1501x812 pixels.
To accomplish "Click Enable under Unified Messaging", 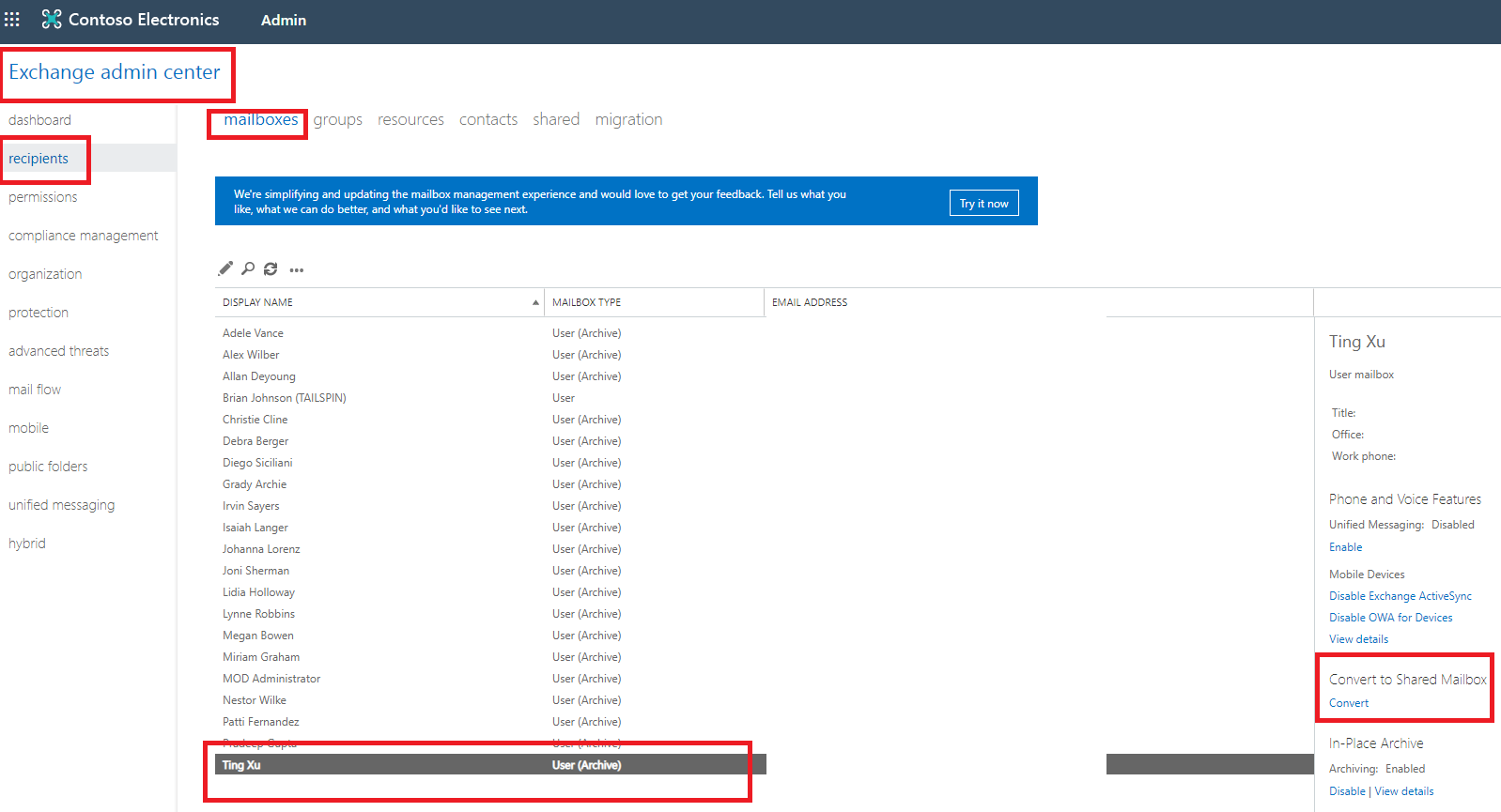I will coord(1345,547).
